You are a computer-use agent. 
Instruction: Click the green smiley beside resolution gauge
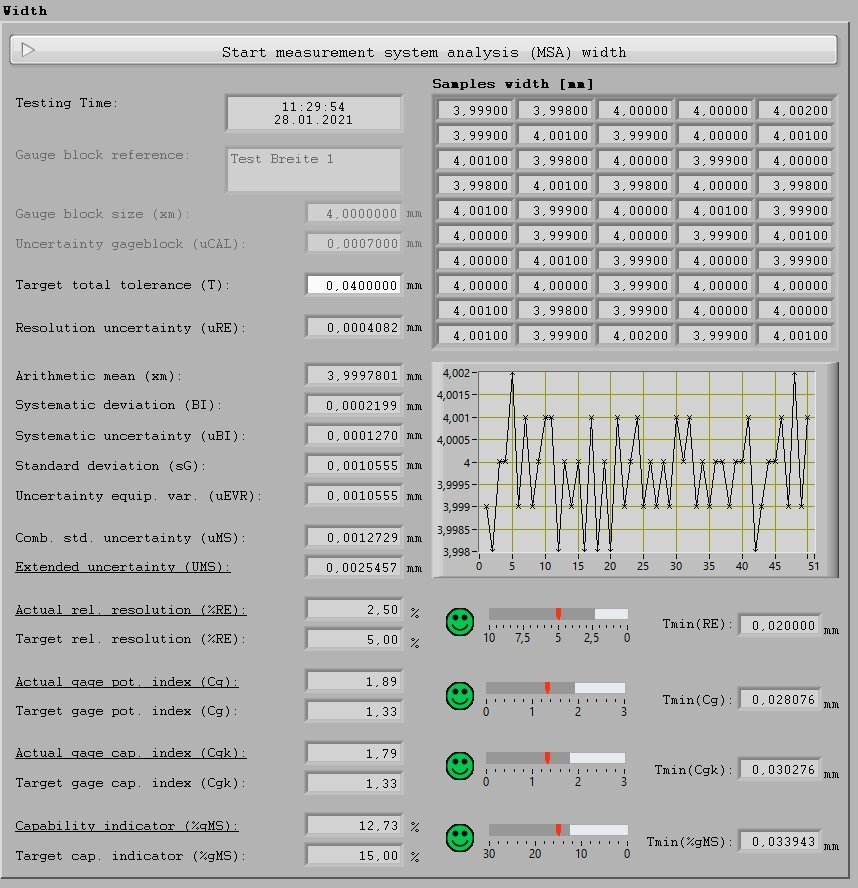460,621
